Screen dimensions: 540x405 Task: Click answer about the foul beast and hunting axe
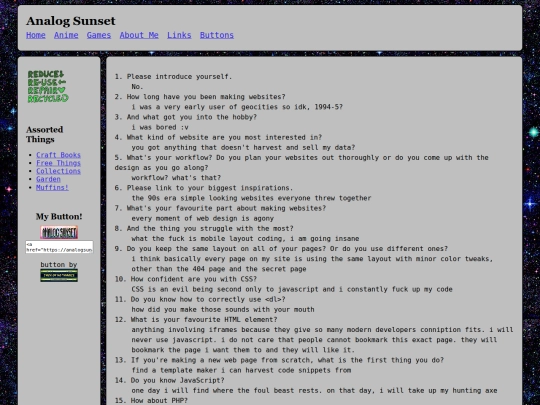pos(314,391)
